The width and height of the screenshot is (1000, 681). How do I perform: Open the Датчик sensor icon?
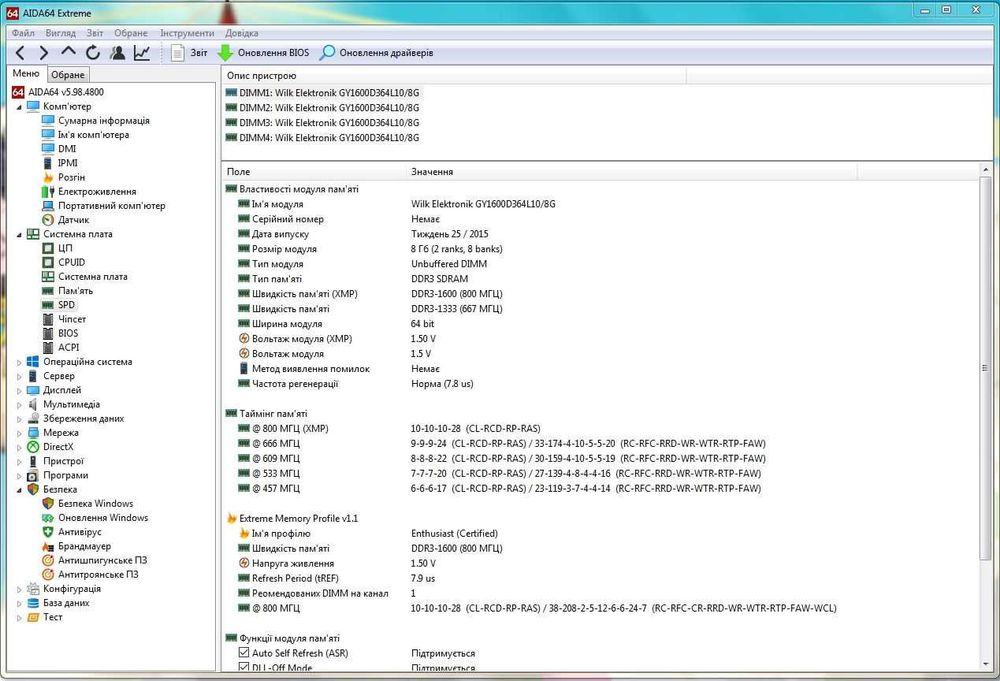pos(48,220)
